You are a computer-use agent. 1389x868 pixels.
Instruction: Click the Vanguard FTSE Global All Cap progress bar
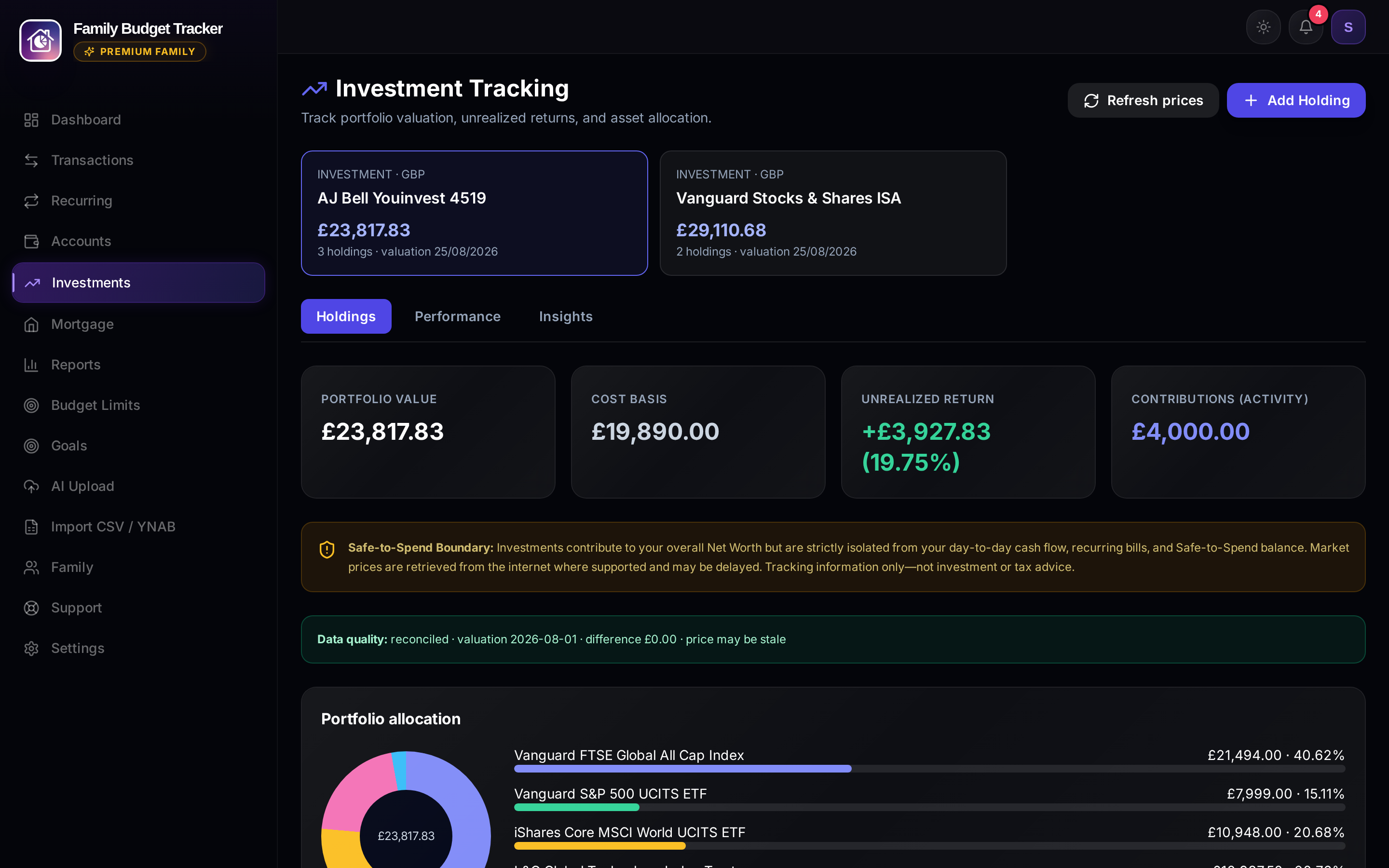pyautogui.click(x=929, y=769)
